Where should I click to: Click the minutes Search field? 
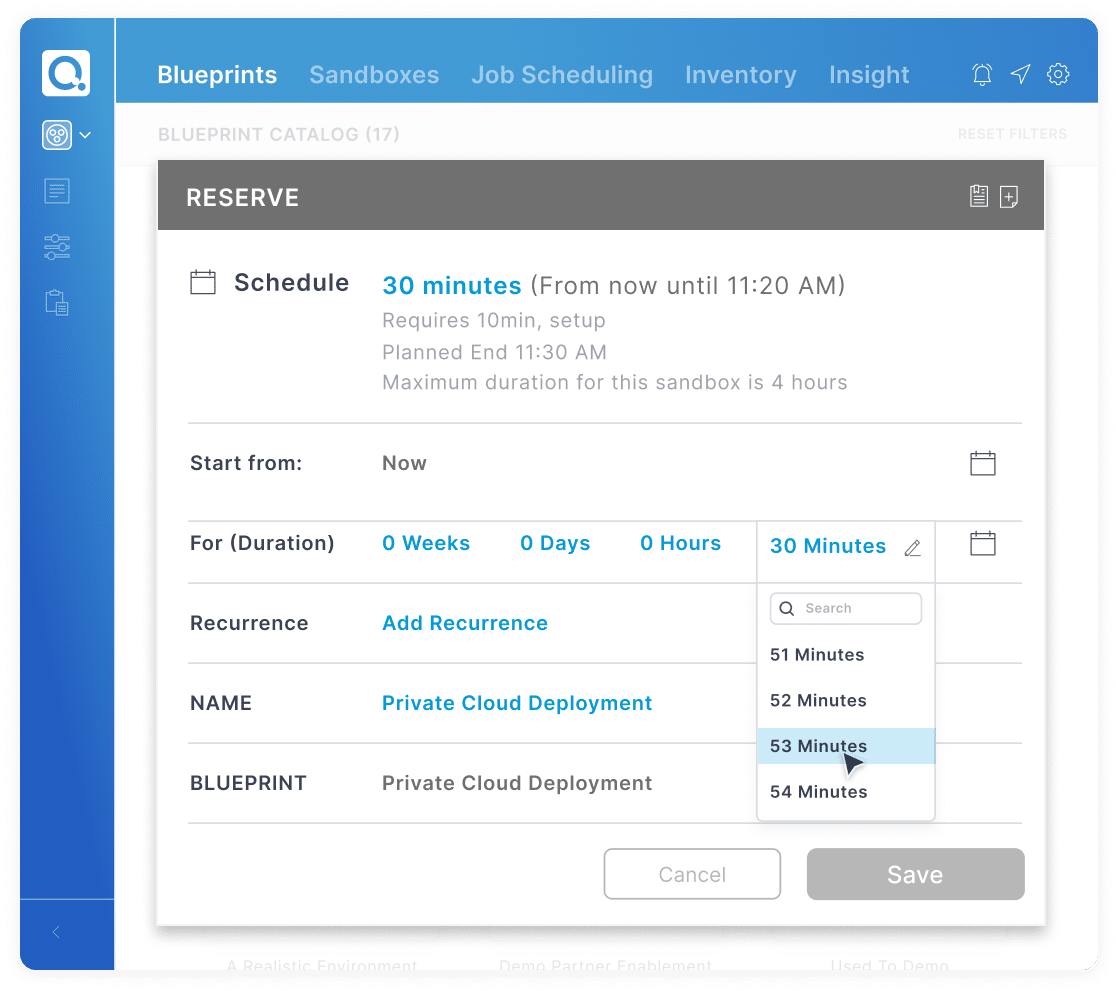click(x=846, y=608)
